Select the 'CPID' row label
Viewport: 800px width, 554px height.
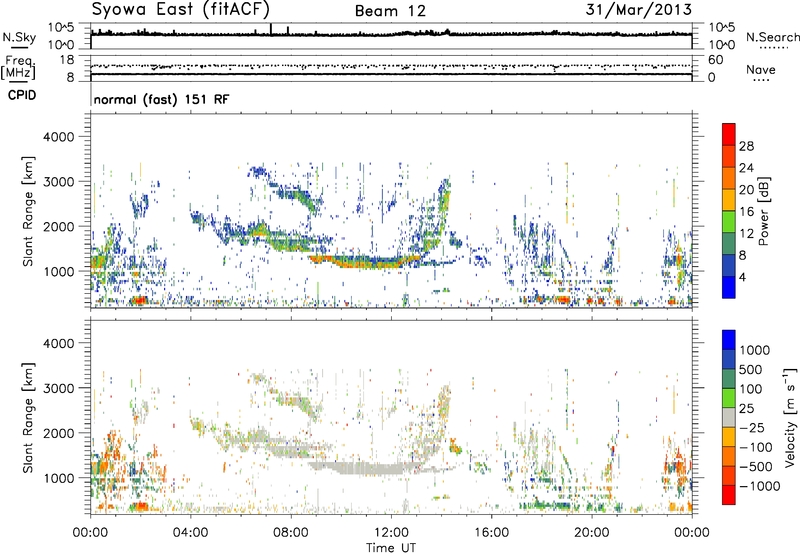(x=22, y=95)
